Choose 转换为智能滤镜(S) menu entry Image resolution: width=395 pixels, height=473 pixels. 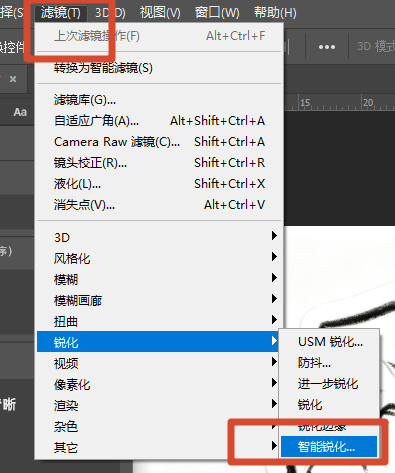[159, 68]
